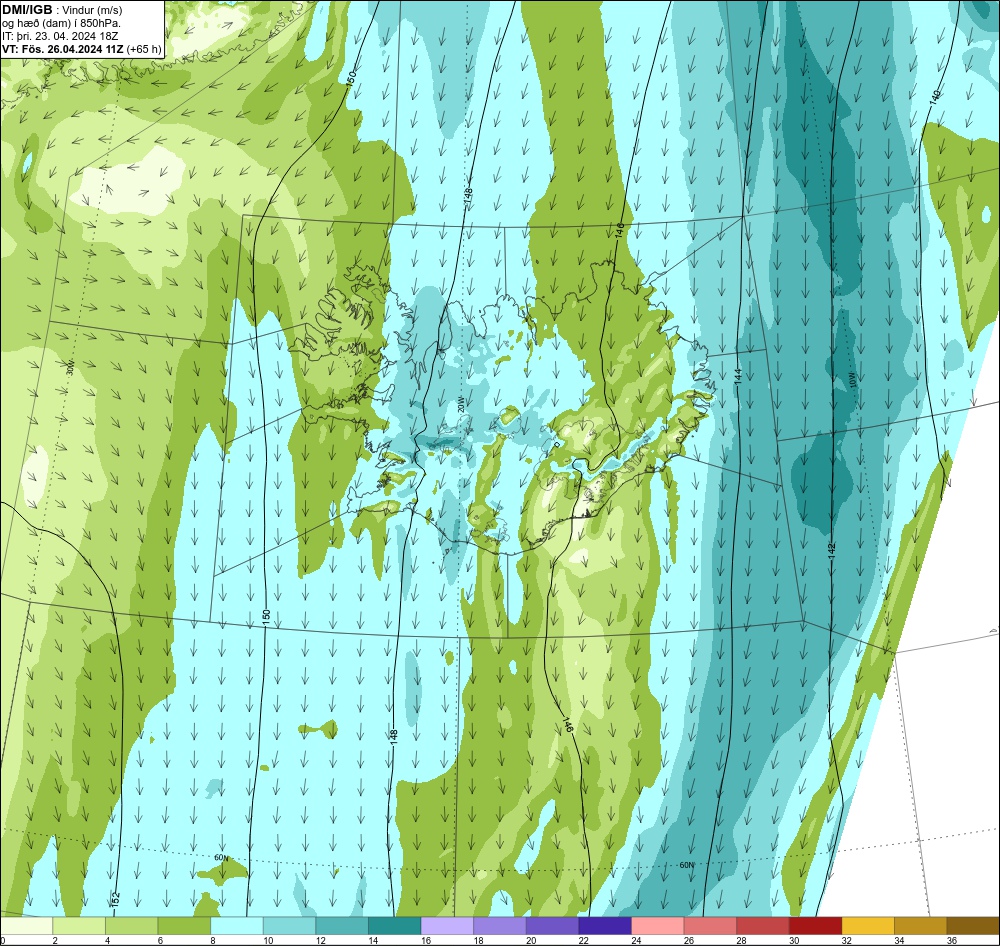Select the 4–6 m/s light green swatch
This screenshot has width=1000, height=946.
(131, 926)
